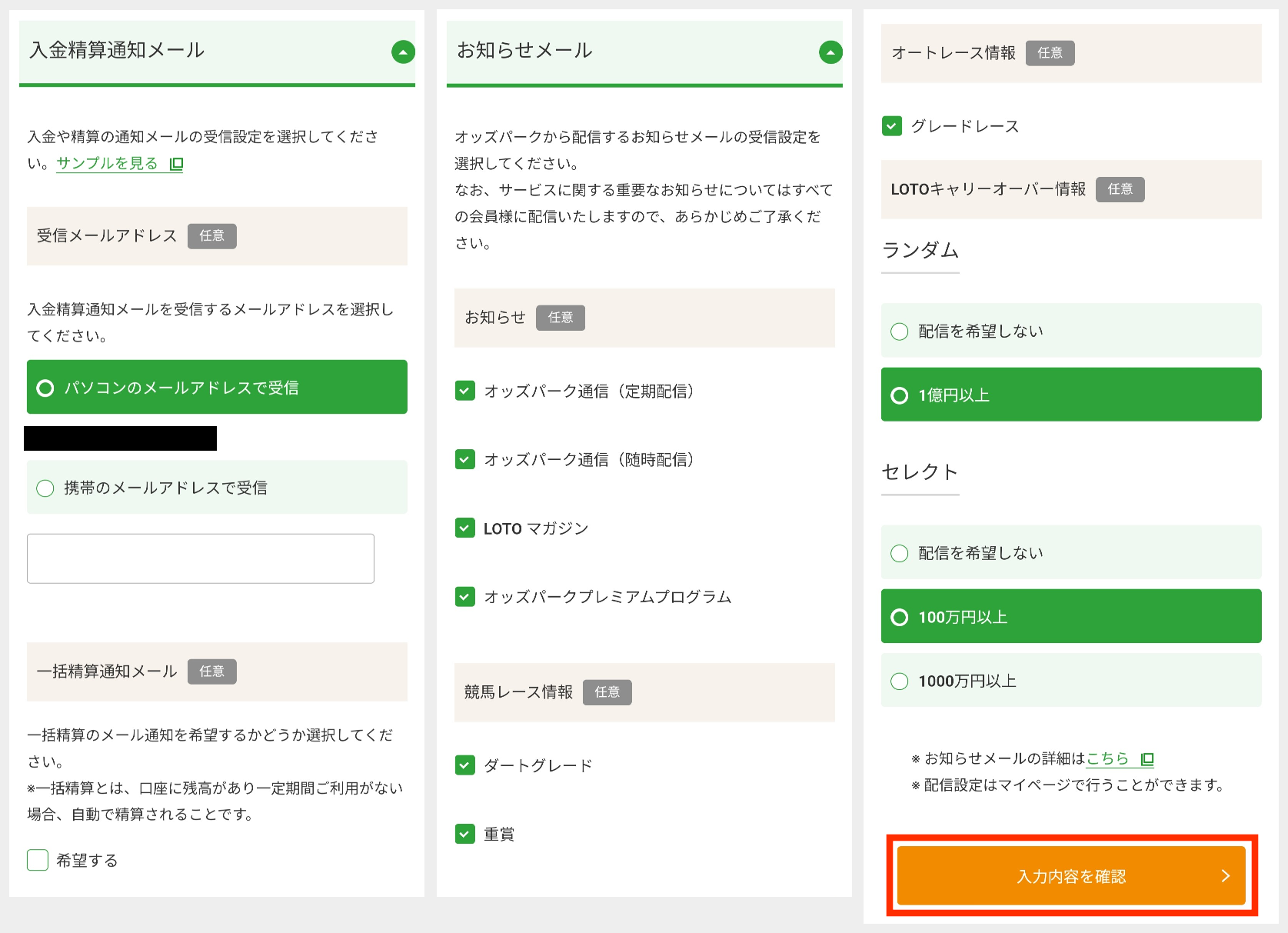Click external-window icon beside サンプルを見る
The height and width of the screenshot is (933, 1288).
click(176, 164)
